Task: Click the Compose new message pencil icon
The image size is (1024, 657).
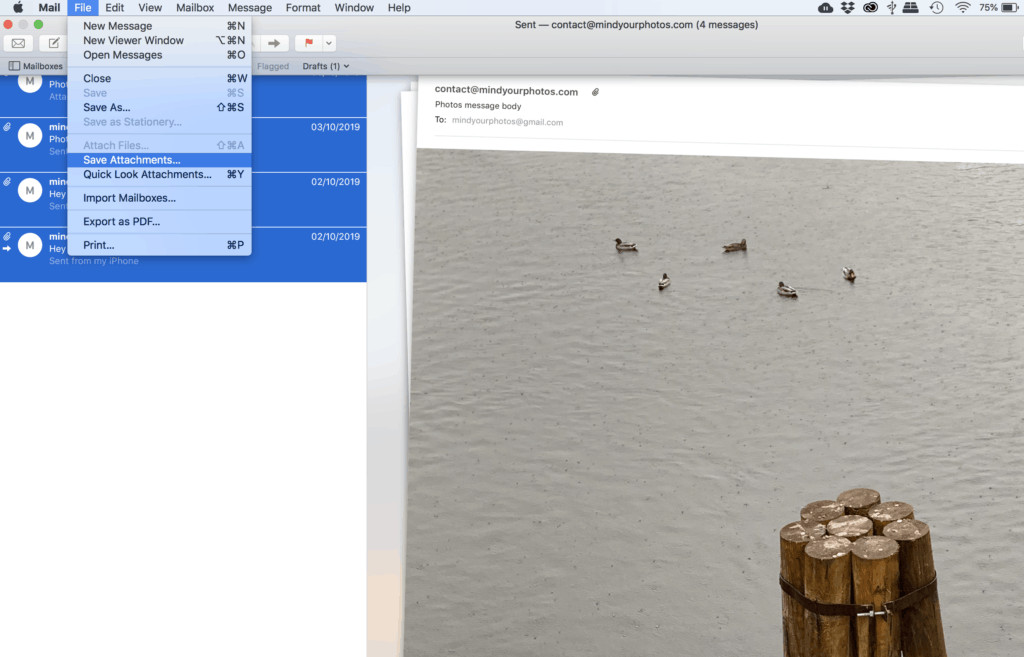Action: pos(53,43)
